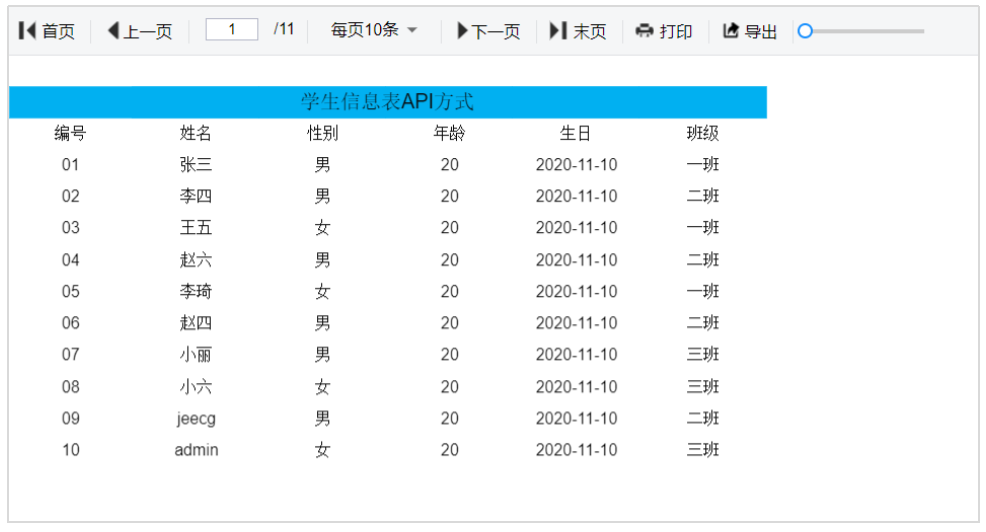Click the ID cell 10
The width and height of the screenshot is (986, 532).
click(70, 450)
